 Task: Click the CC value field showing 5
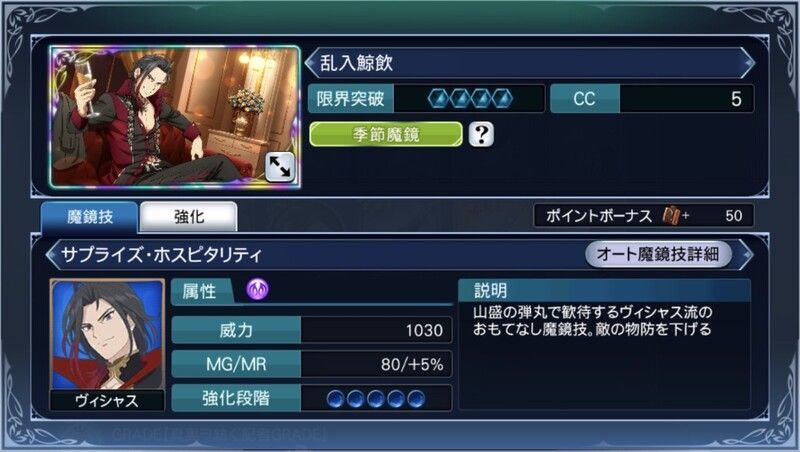pyautogui.click(x=686, y=98)
